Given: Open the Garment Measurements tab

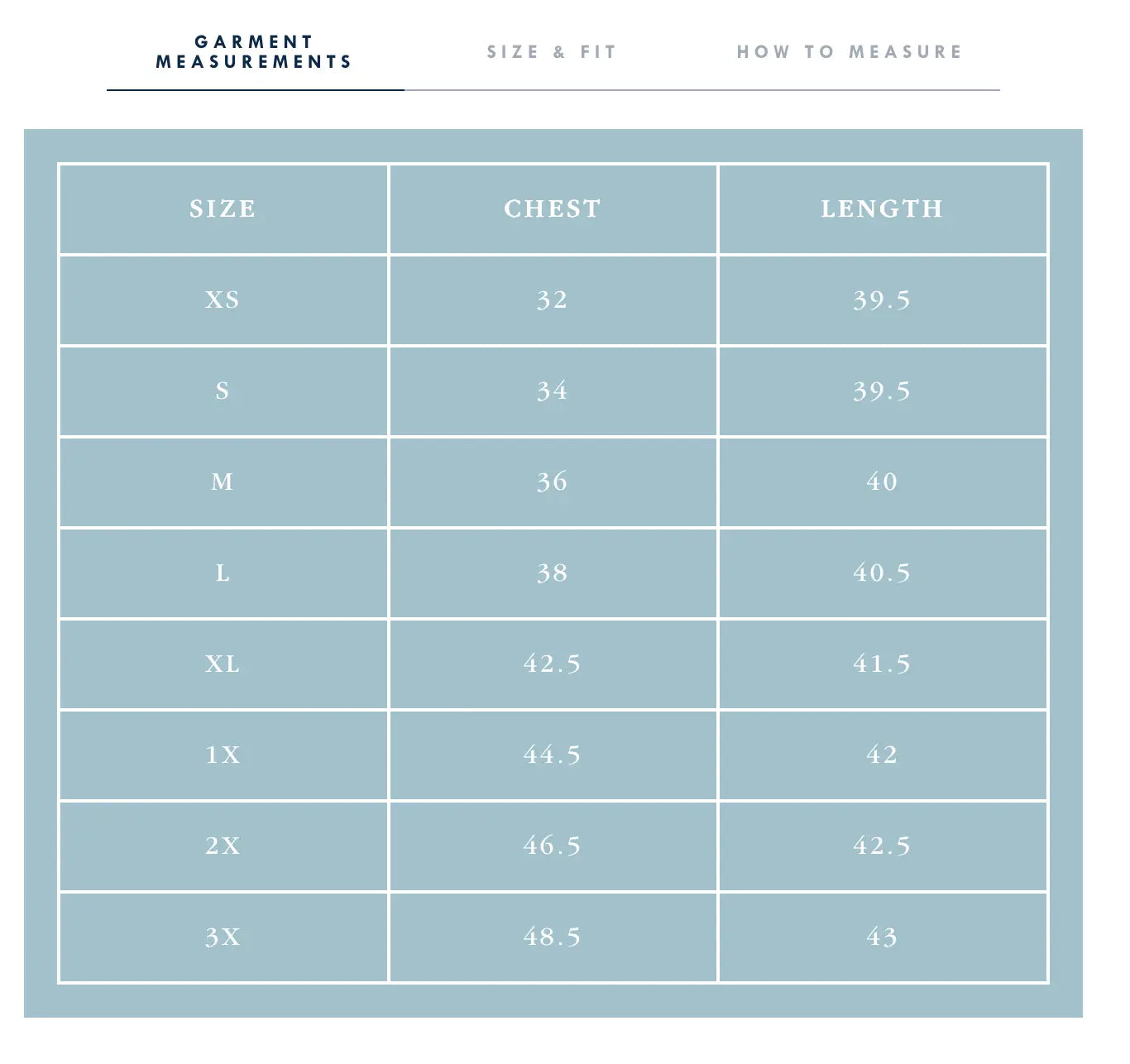Looking at the screenshot, I should click(x=255, y=52).
